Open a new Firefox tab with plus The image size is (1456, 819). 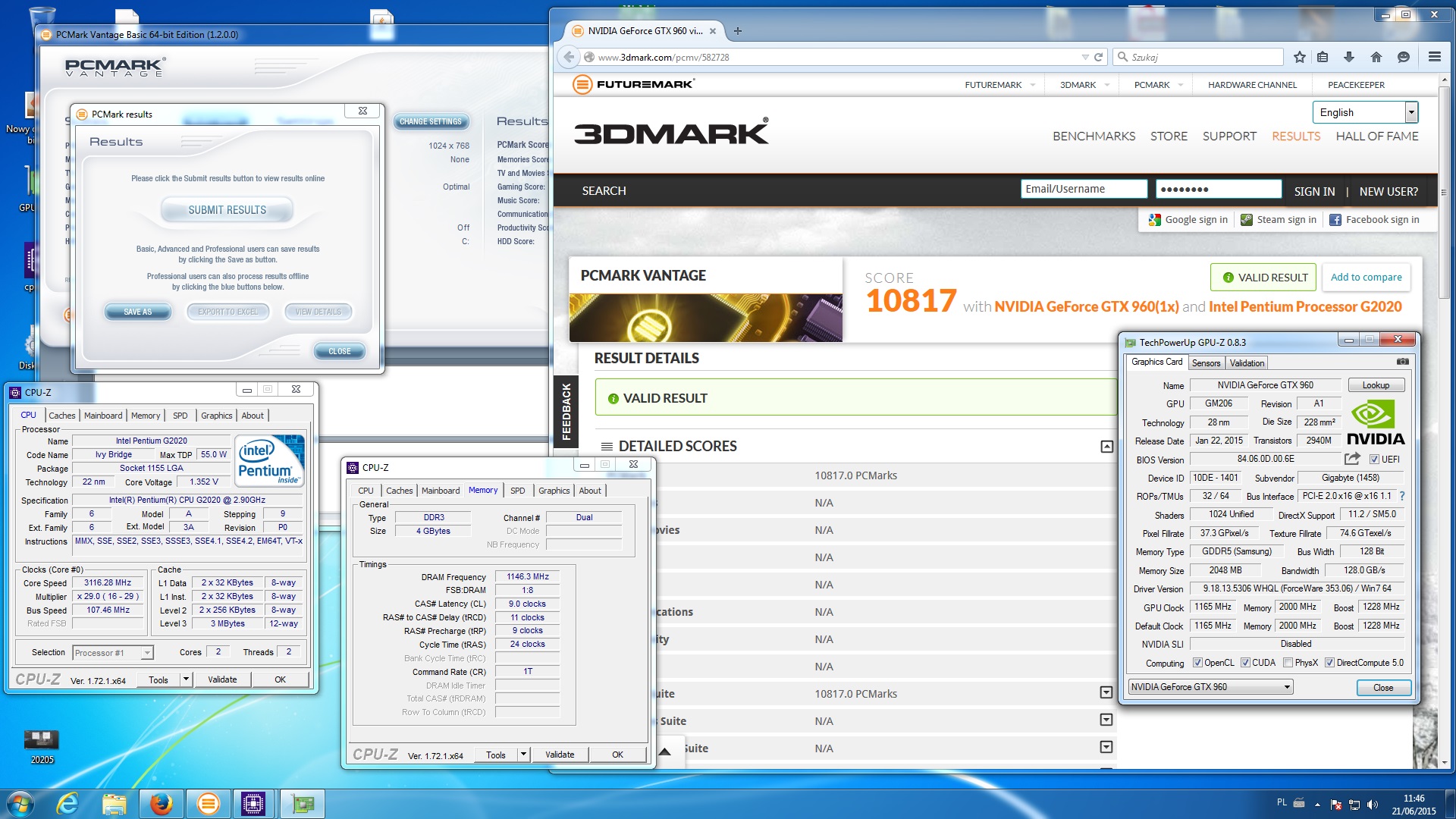tap(738, 31)
